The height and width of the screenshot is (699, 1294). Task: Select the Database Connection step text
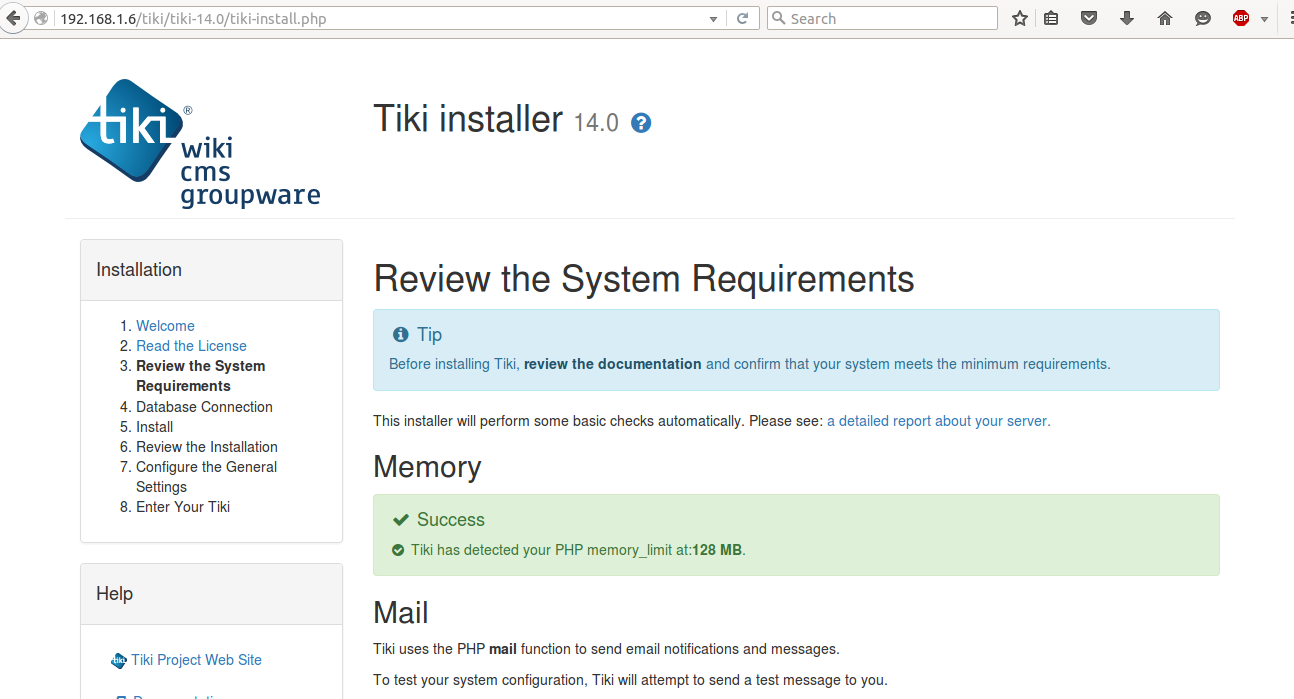pyautogui.click(x=204, y=407)
